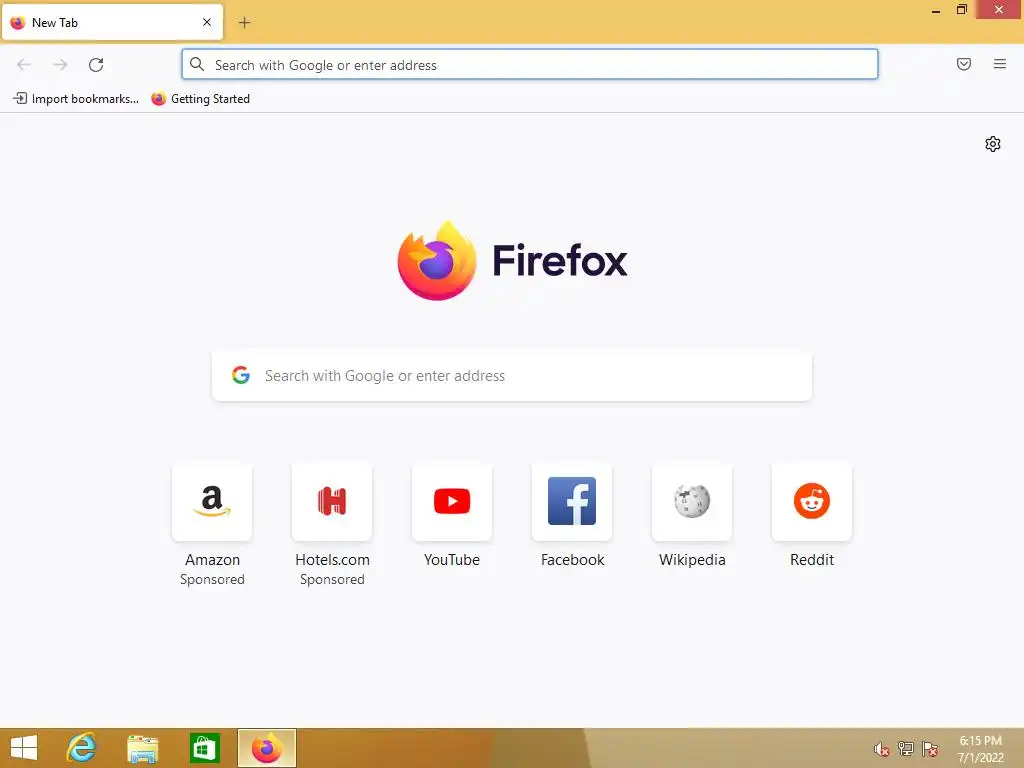
Task: Open the Windows Start button
Action: coord(24,748)
